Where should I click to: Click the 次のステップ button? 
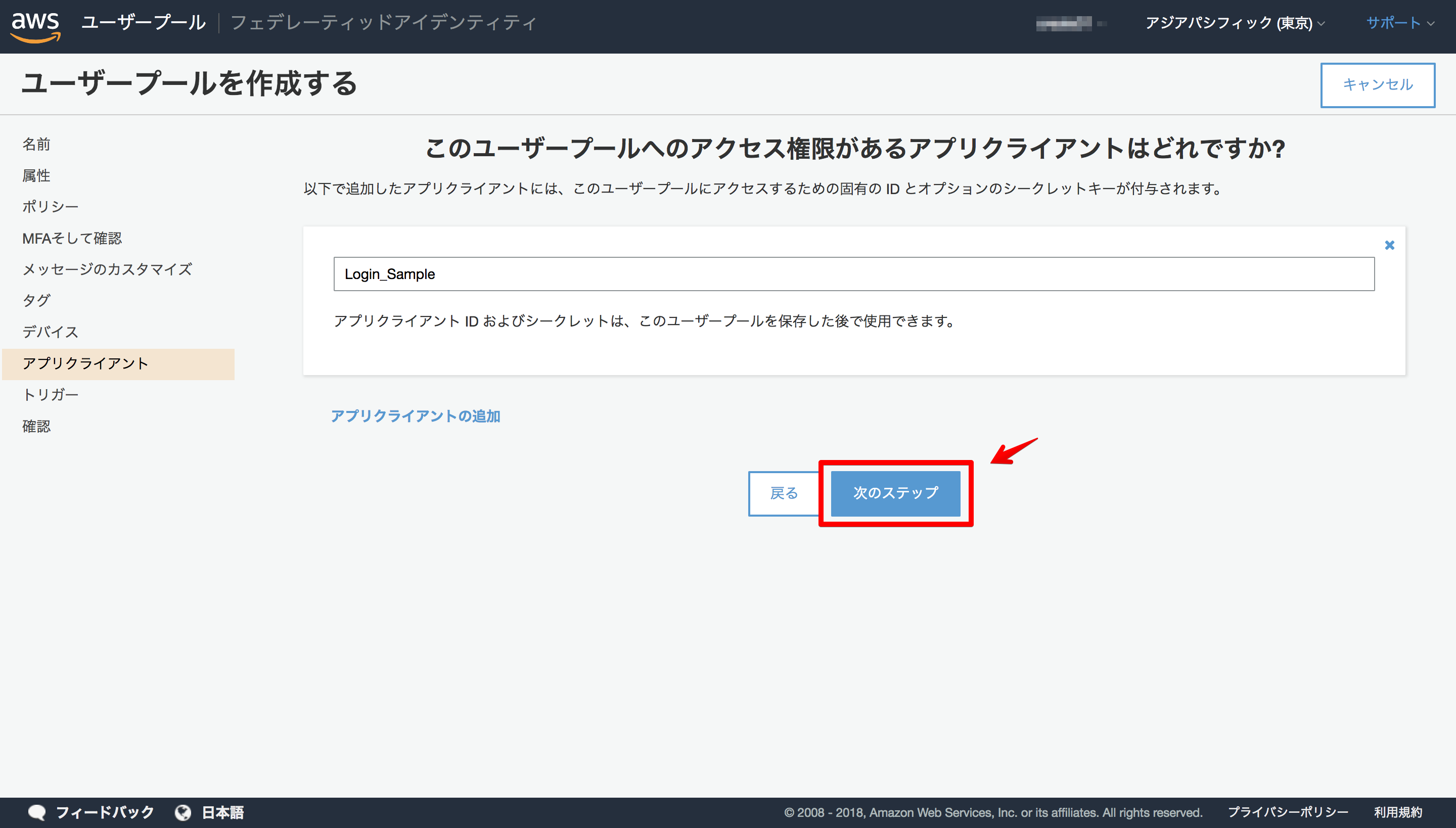point(896,493)
